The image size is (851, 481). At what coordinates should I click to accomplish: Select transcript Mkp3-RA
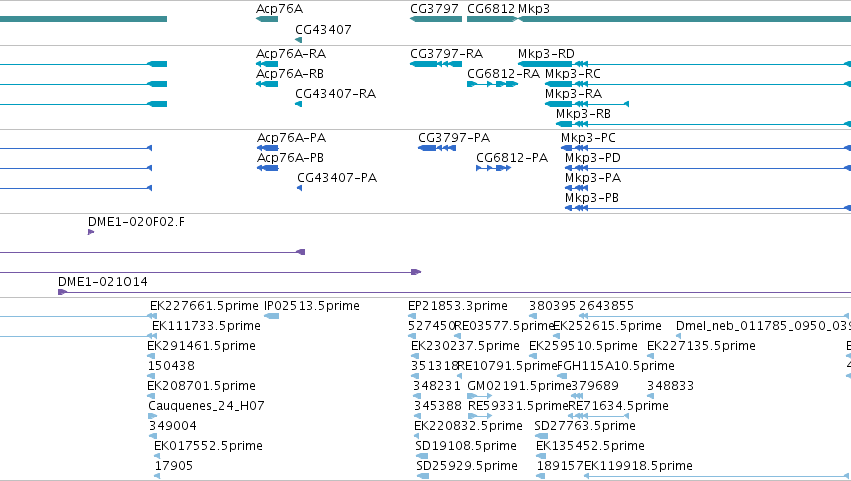(x=573, y=94)
